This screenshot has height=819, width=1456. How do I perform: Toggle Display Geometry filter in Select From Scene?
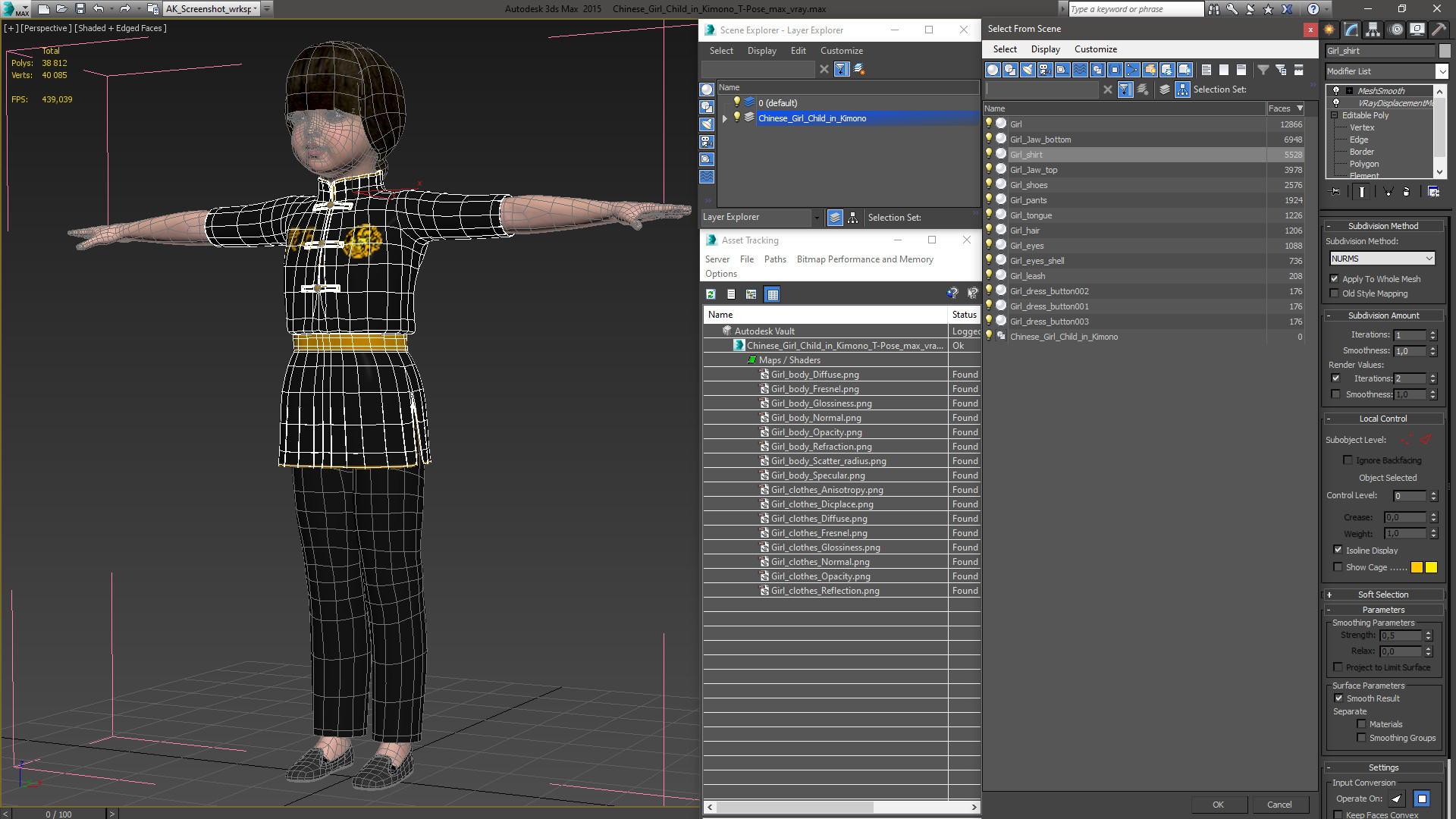pos(993,70)
